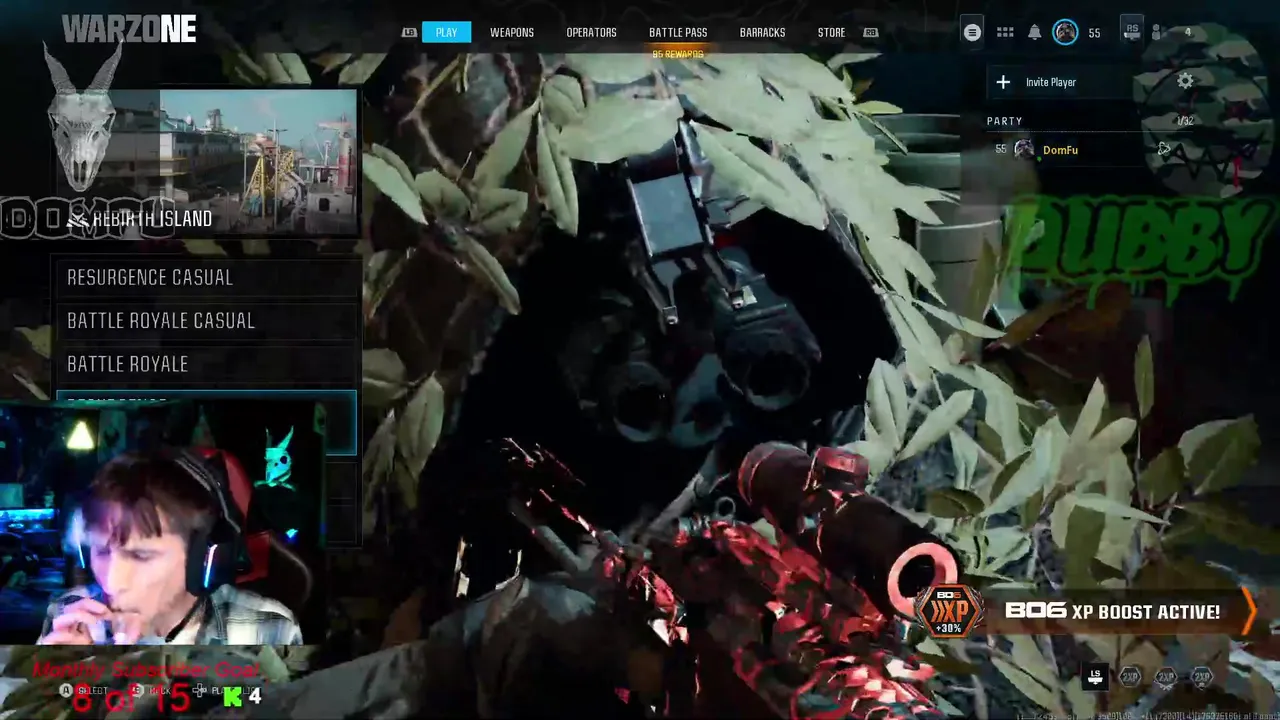Select the Play tab
Screen dimensions: 1280x720
[x=446, y=32]
